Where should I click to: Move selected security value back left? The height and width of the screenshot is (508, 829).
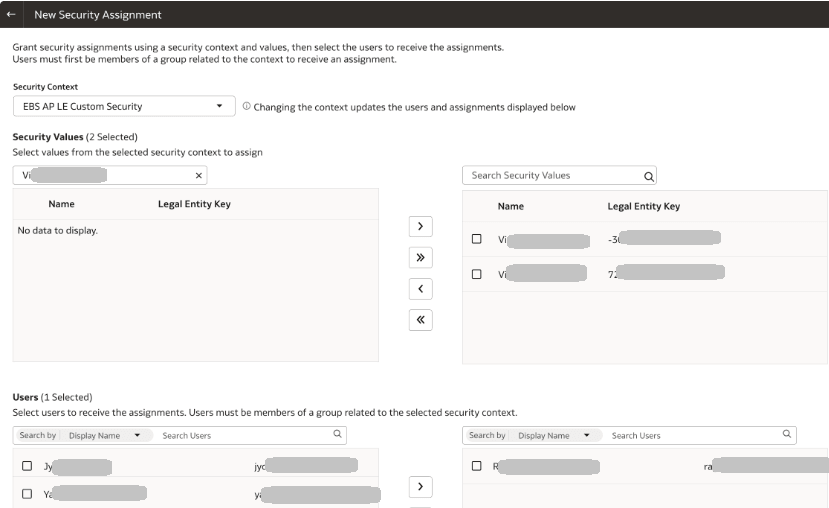[x=420, y=289]
